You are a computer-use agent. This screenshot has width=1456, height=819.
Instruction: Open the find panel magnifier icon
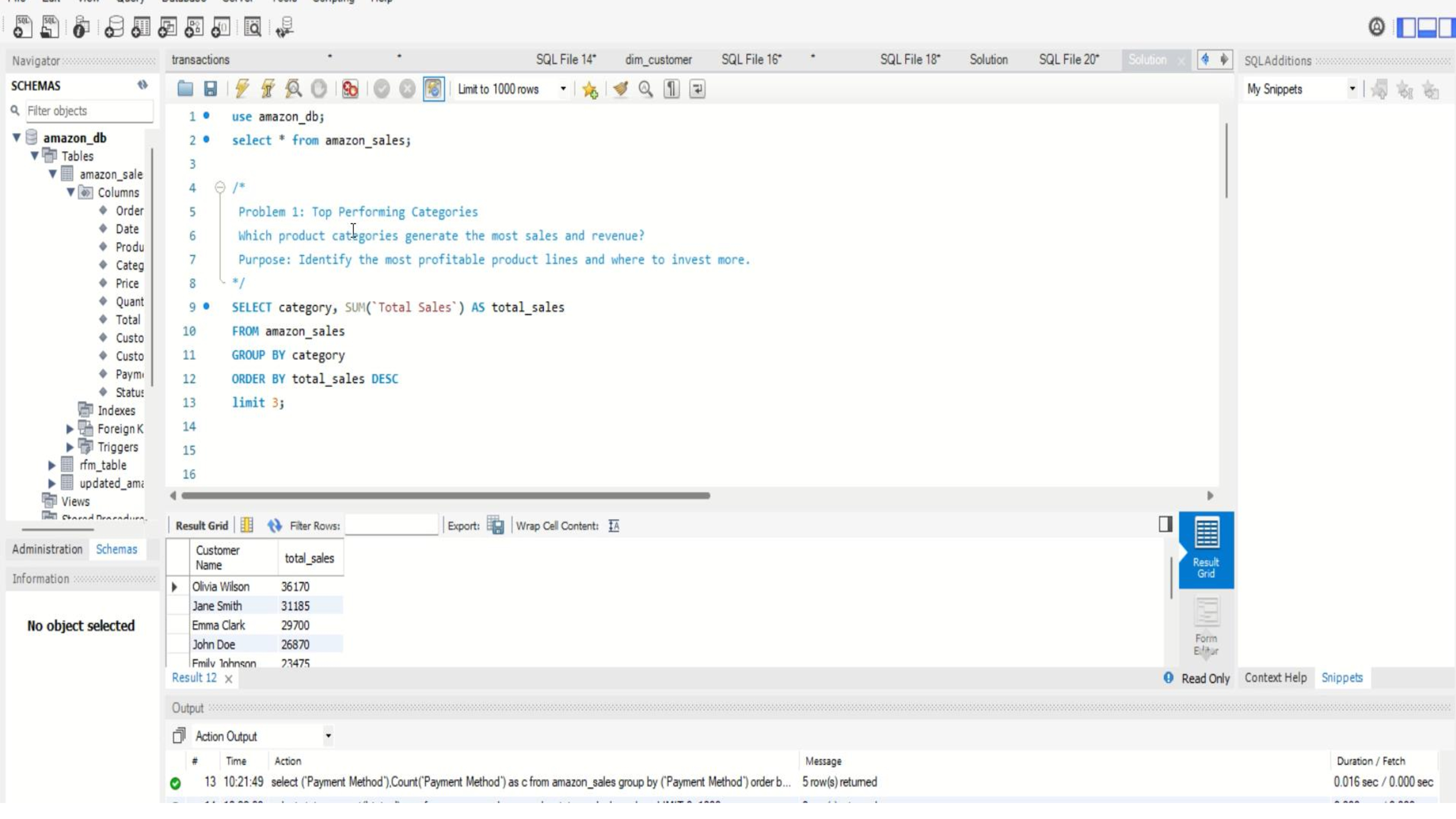645,89
